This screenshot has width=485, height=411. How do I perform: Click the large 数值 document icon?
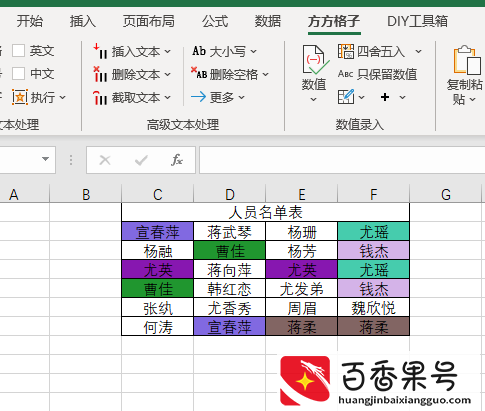315,60
